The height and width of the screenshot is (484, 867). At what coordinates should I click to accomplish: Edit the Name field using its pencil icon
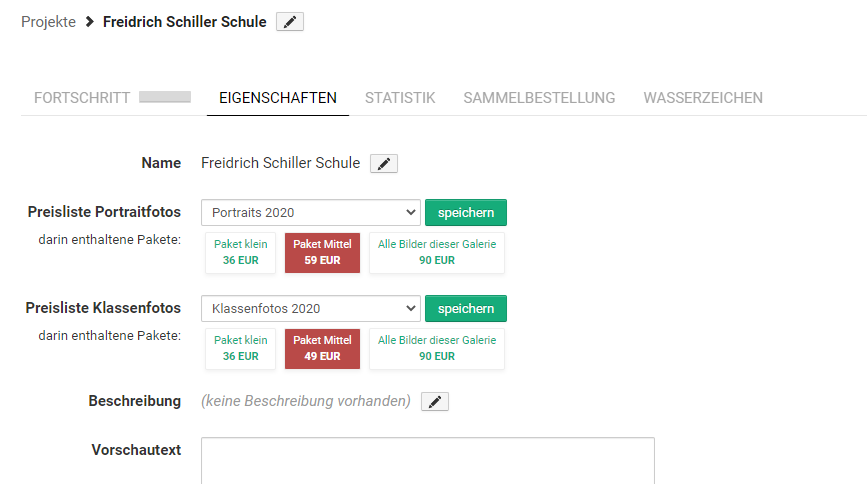click(384, 164)
